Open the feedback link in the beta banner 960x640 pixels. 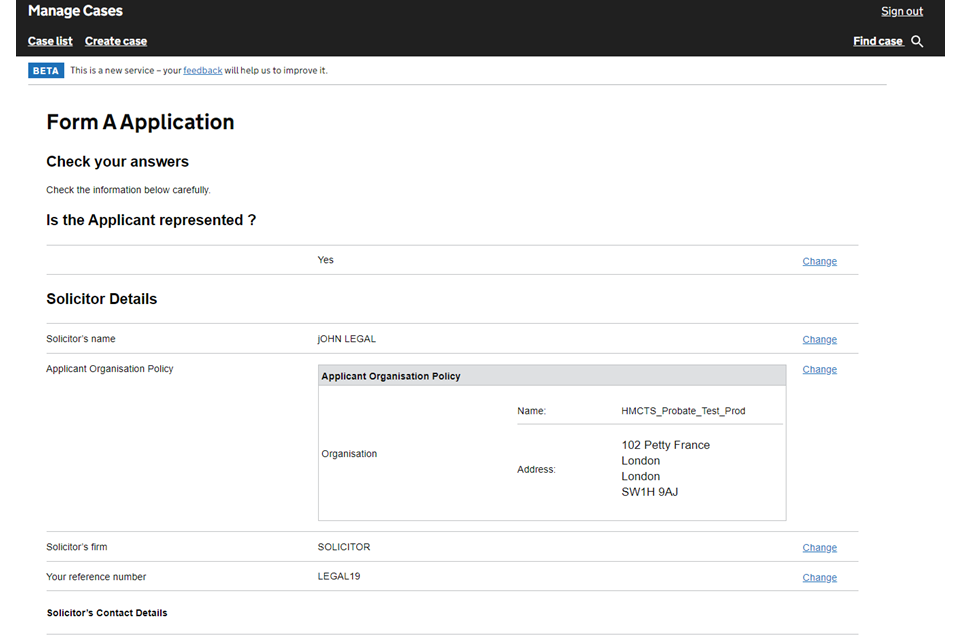[202, 71]
